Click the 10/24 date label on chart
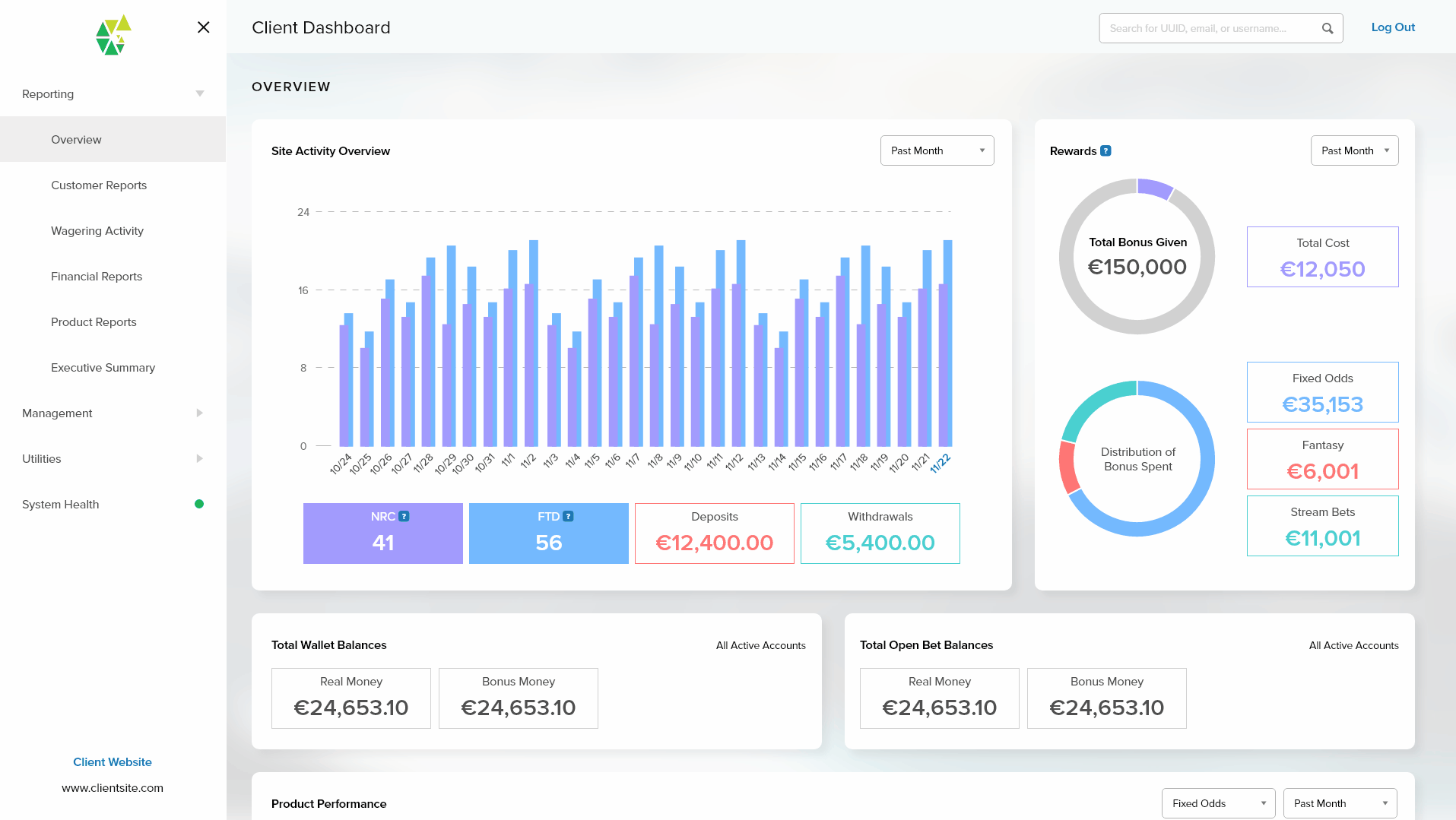Viewport: 1456px width, 820px height. pos(341,464)
